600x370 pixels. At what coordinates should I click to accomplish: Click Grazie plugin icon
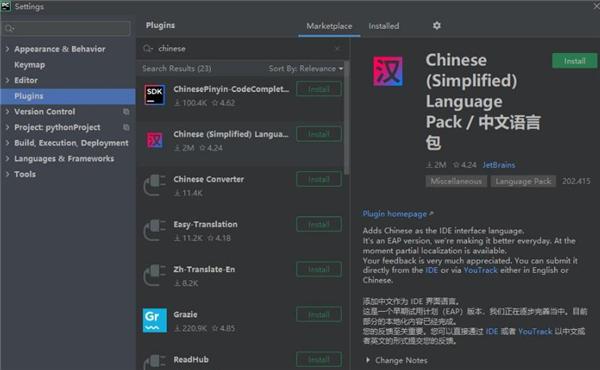tap(155, 320)
